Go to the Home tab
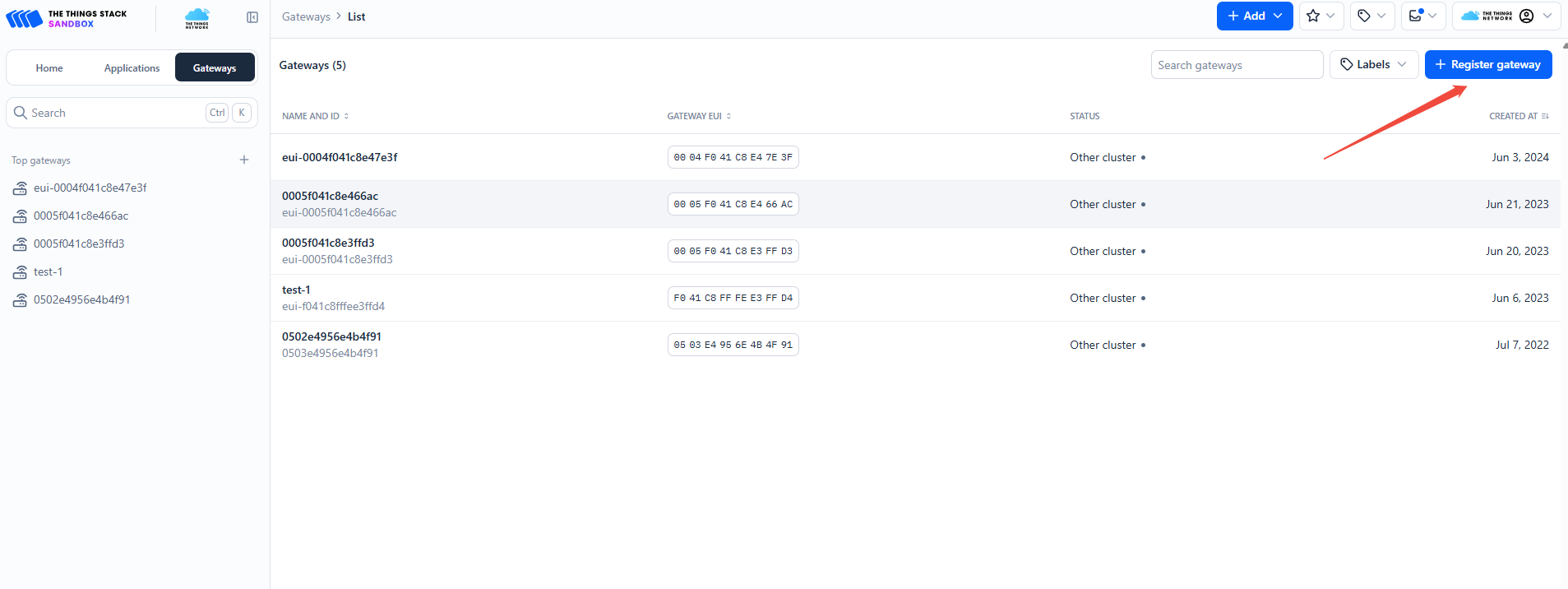This screenshot has width=1568, height=589. click(49, 68)
